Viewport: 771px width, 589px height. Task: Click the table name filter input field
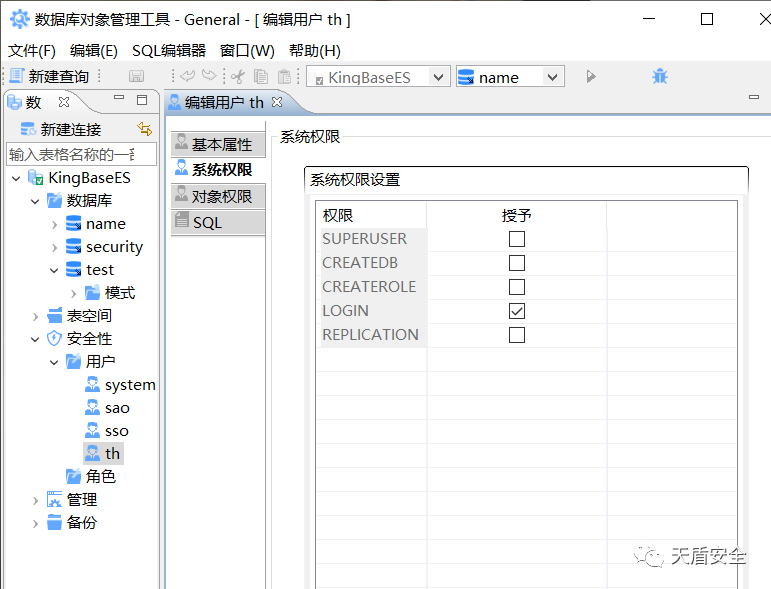[x=81, y=154]
